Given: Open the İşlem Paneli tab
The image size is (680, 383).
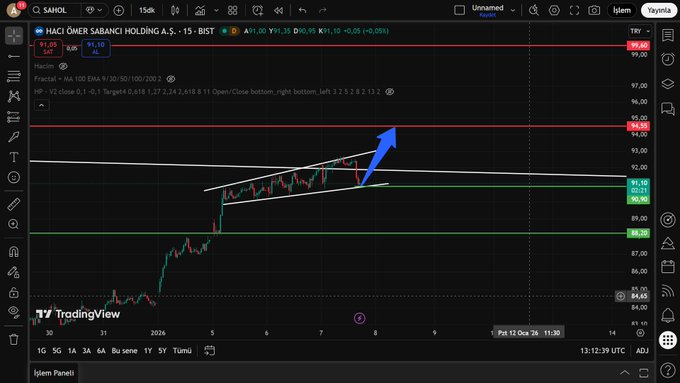Looking at the screenshot, I should [x=54, y=373].
